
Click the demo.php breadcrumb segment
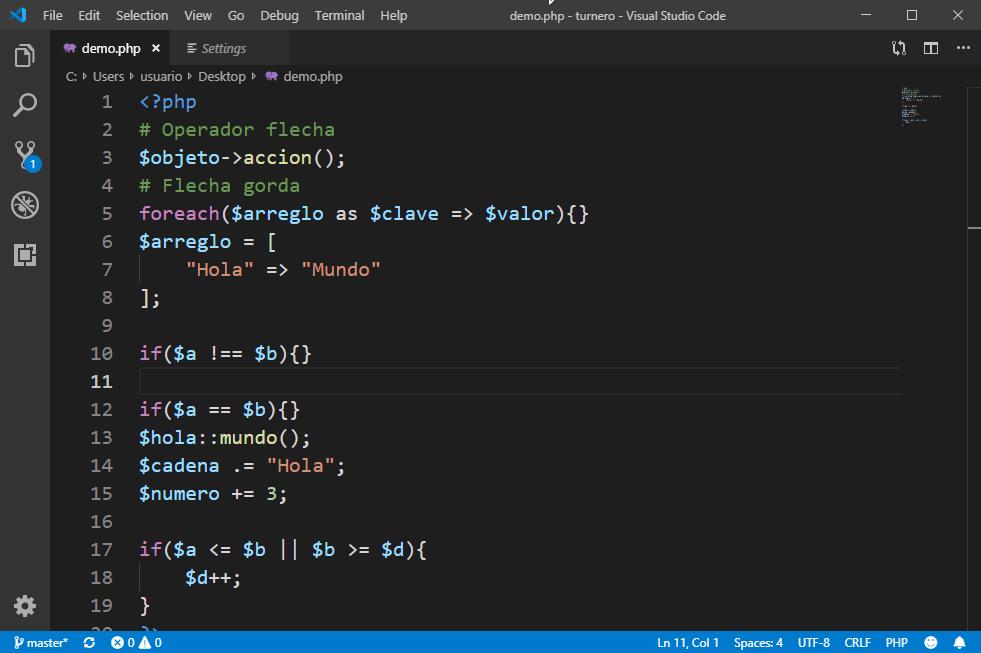point(304,76)
